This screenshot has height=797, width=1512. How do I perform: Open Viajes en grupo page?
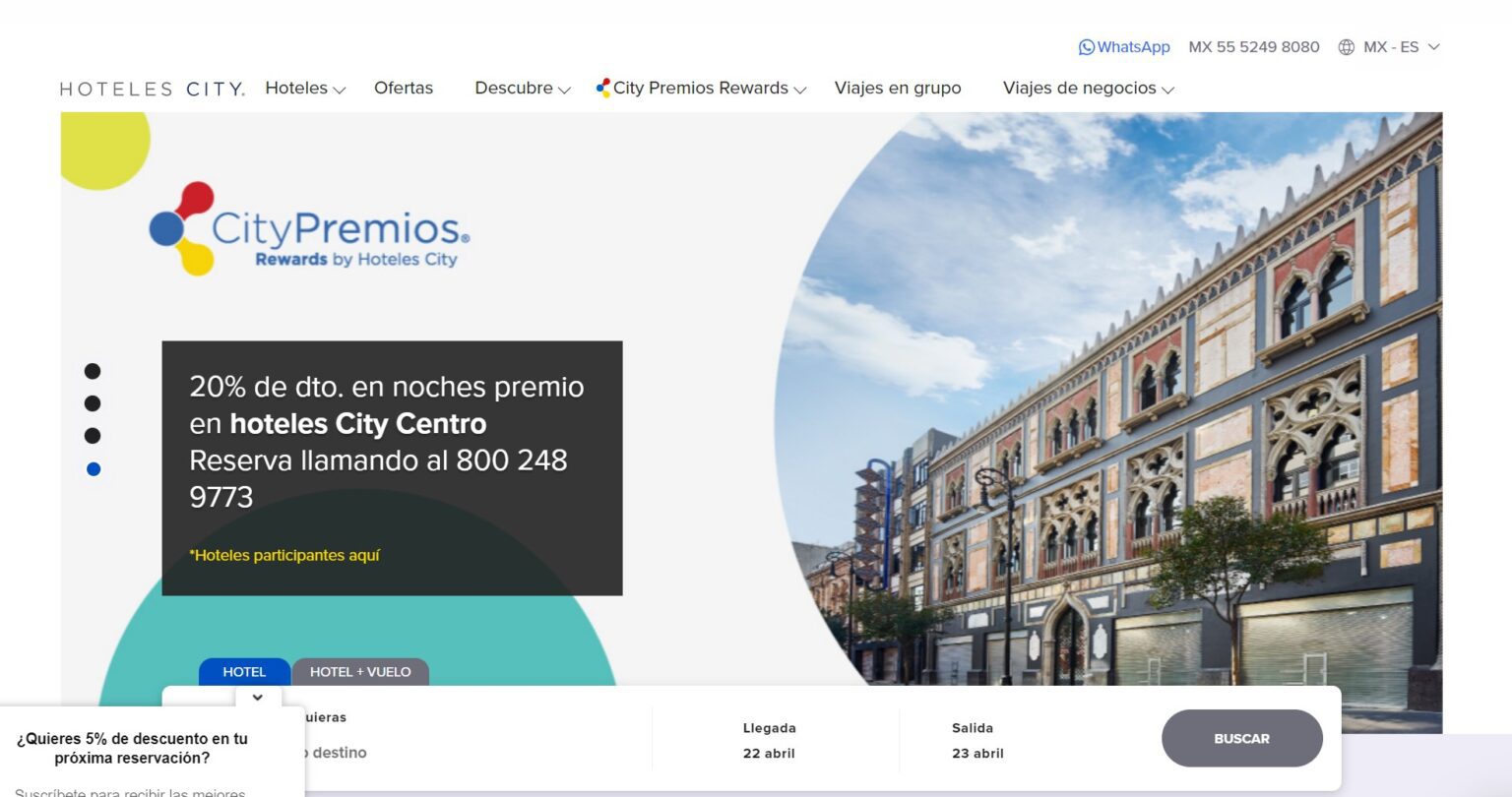898,89
